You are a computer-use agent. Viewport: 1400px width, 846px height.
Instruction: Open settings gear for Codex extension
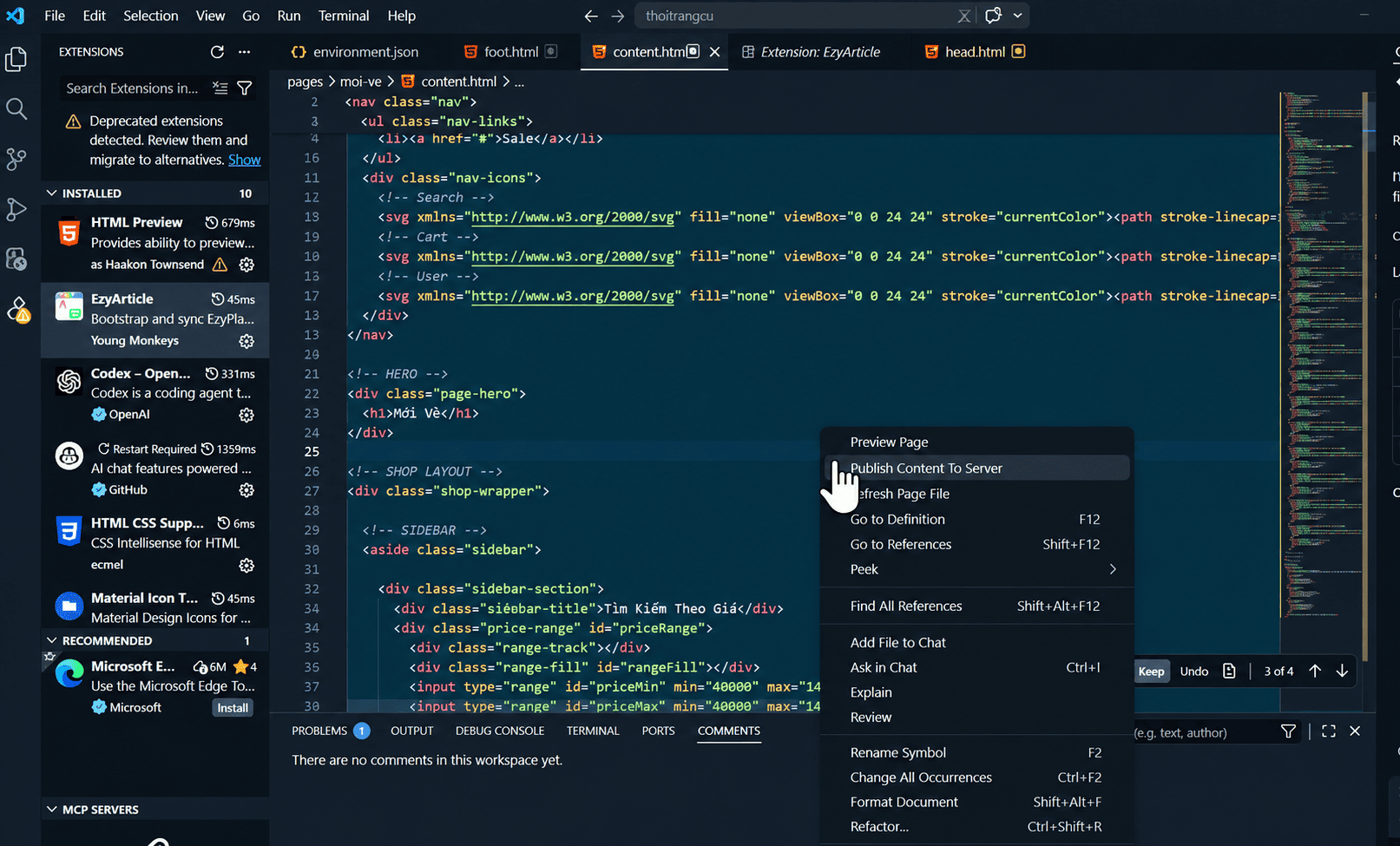246,415
